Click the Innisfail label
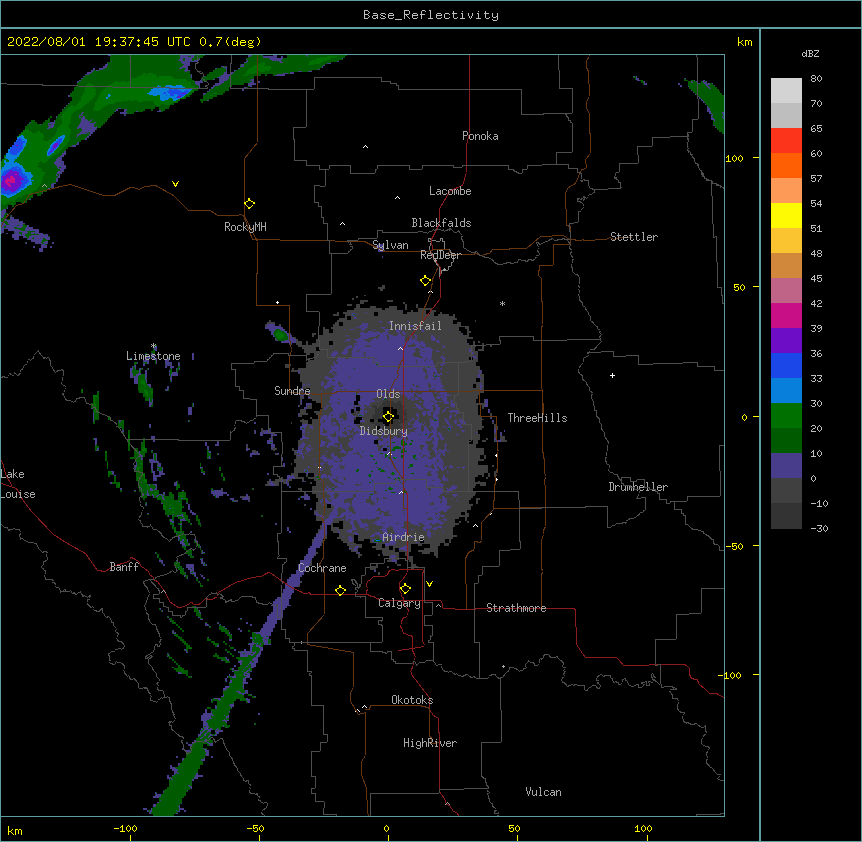Screen dimensions: 862x842 tap(415, 326)
